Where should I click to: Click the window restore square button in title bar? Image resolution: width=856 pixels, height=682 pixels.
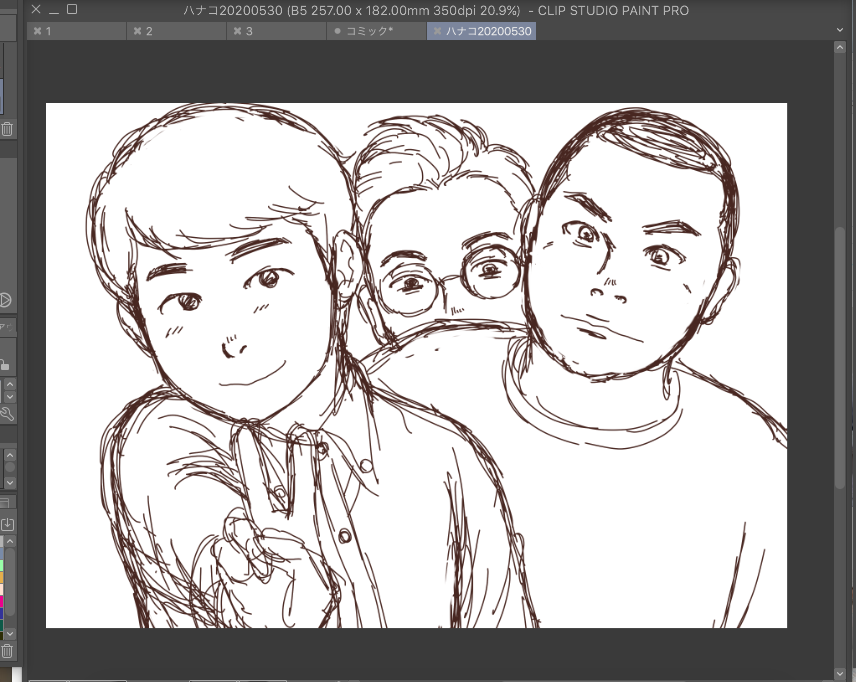tap(72, 9)
